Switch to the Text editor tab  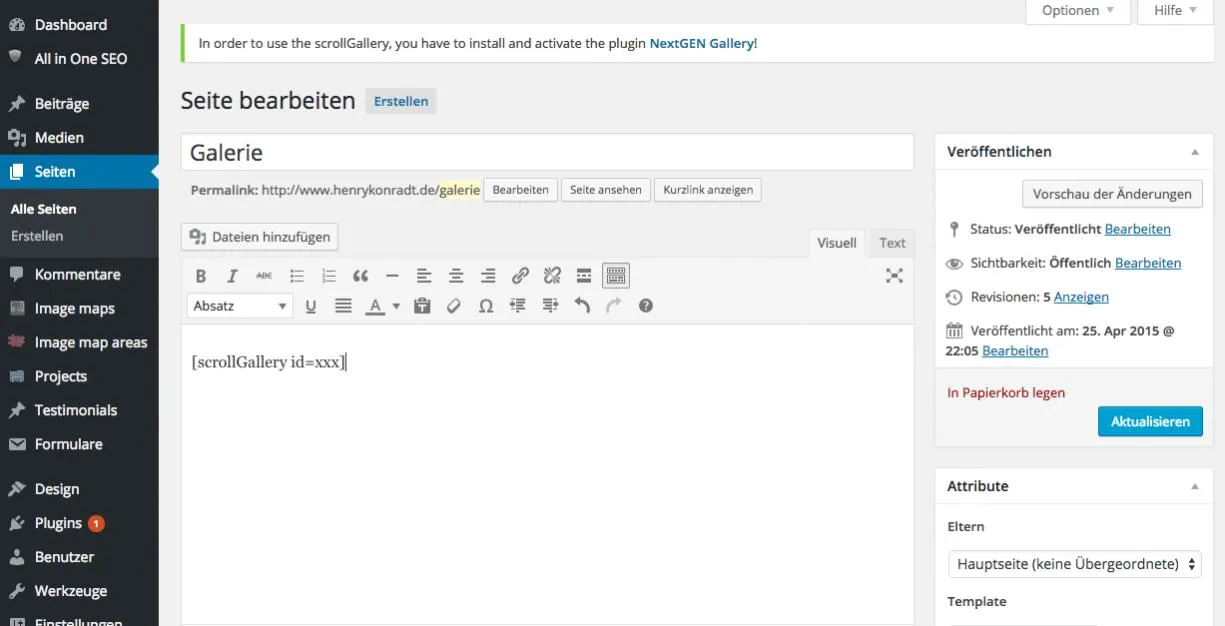[x=892, y=243]
